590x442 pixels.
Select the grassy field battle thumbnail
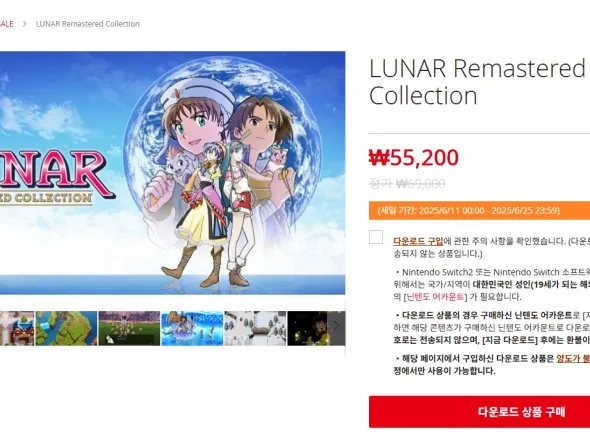tap(129, 328)
